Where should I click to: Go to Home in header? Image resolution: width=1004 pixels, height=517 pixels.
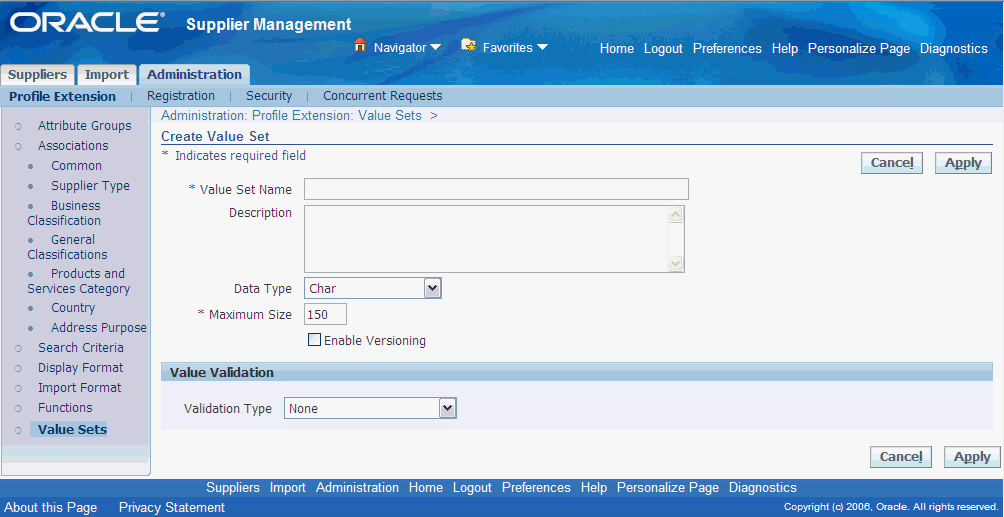click(x=617, y=49)
